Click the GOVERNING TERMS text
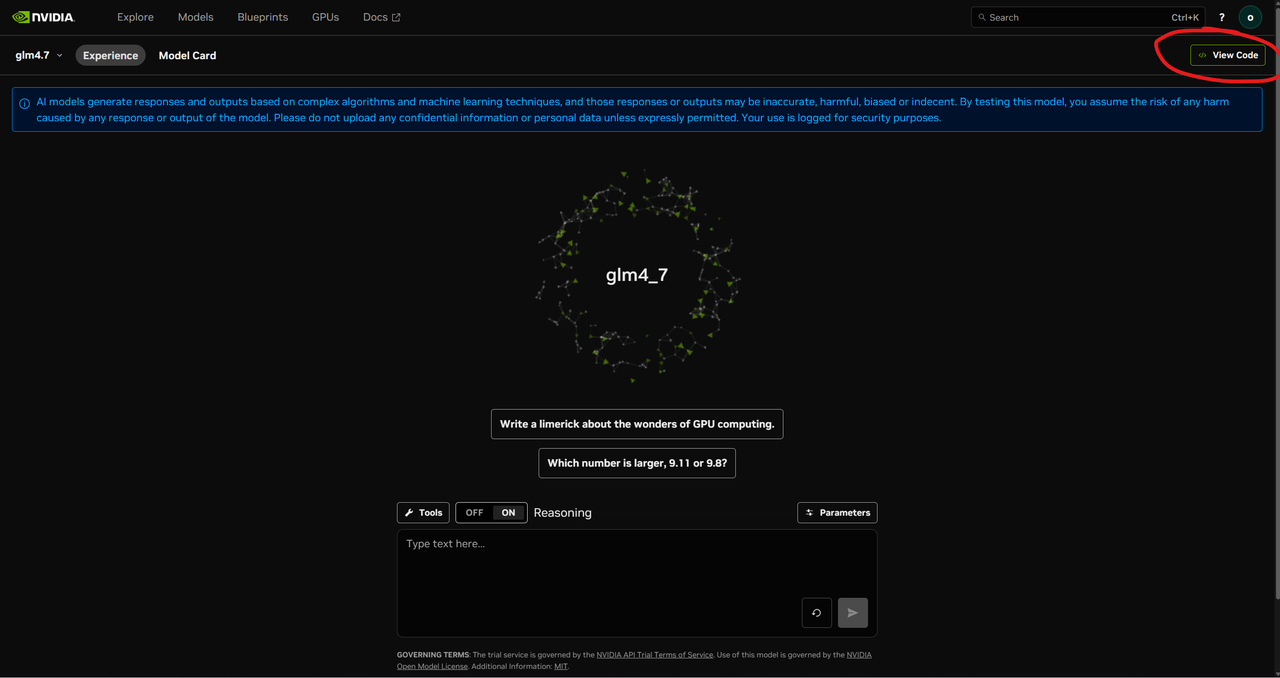Image resolution: width=1280 pixels, height=678 pixels. (x=433, y=655)
